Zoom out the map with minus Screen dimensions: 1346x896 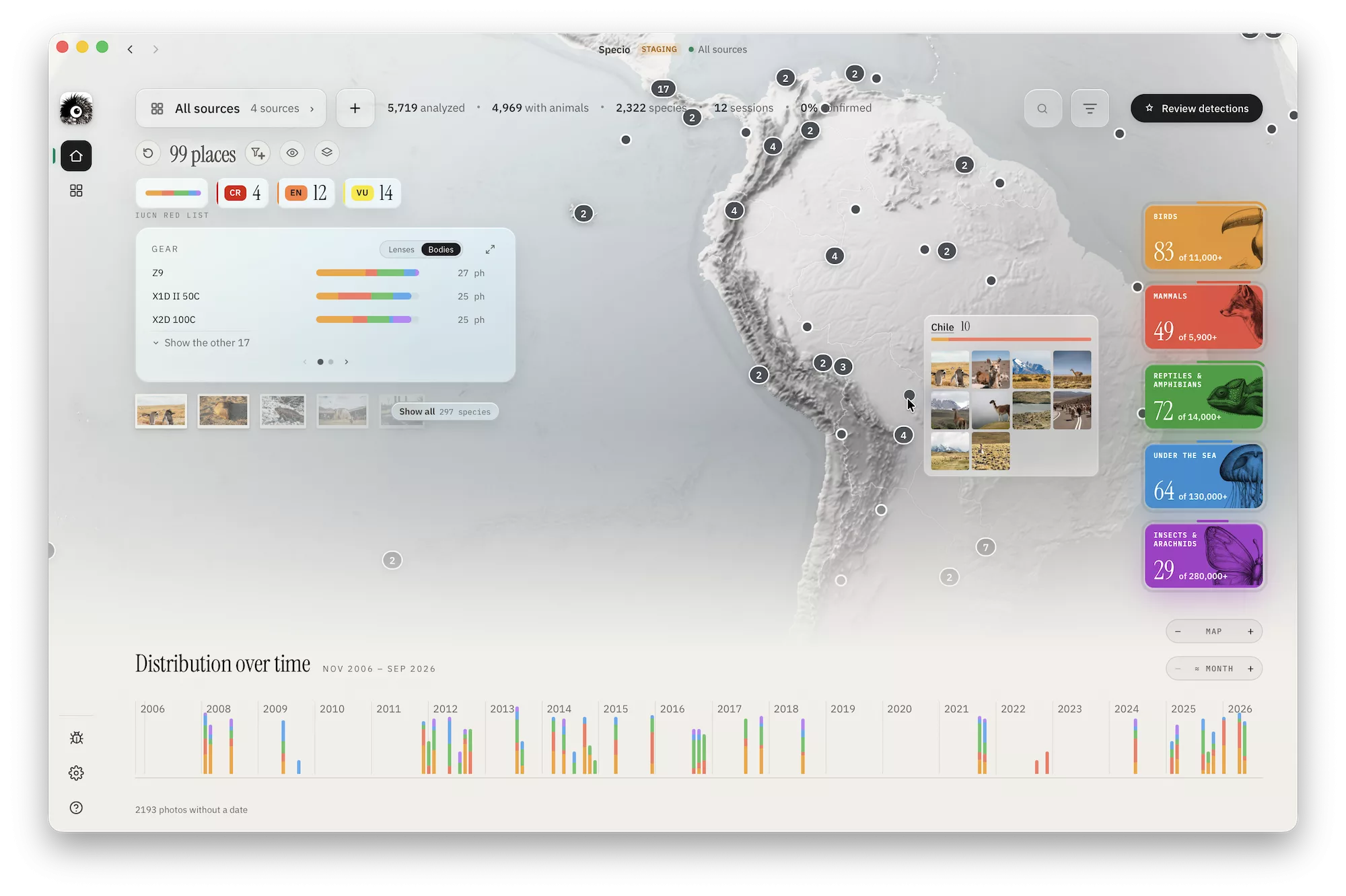click(1178, 632)
